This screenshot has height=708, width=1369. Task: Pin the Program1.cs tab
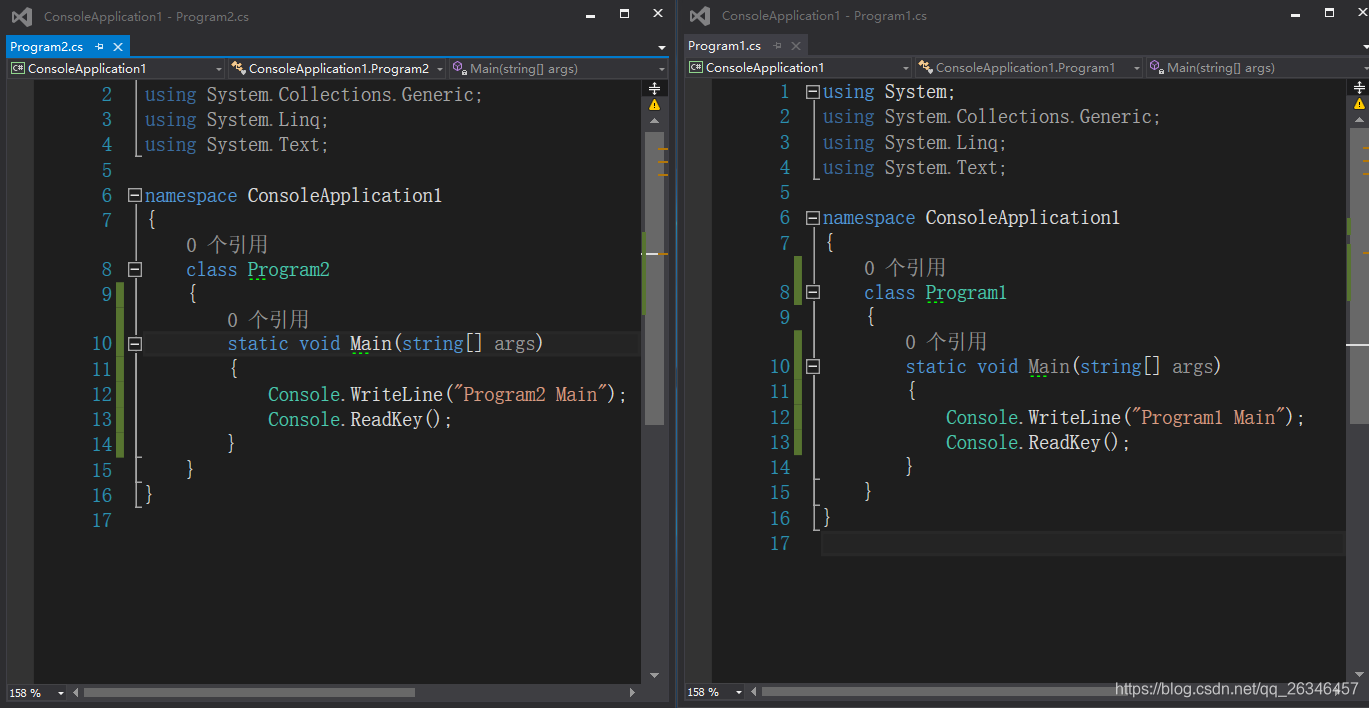(x=778, y=46)
